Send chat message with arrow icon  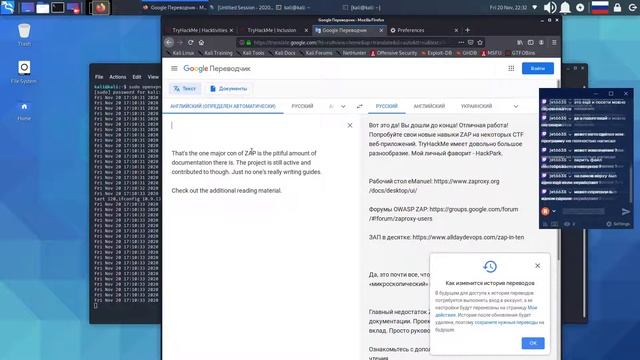pos(625,211)
